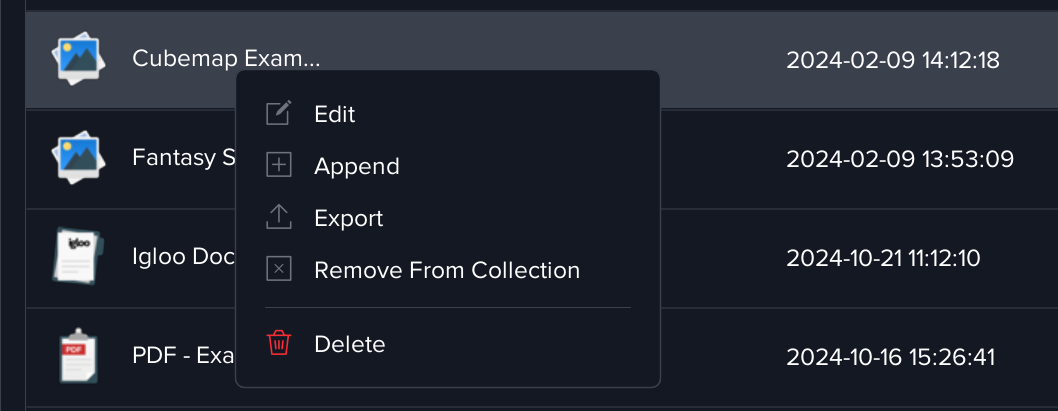1058x411 pixels.
Task: Click the Fantasy row's image thumbnail icon
Action: [78, 158]
